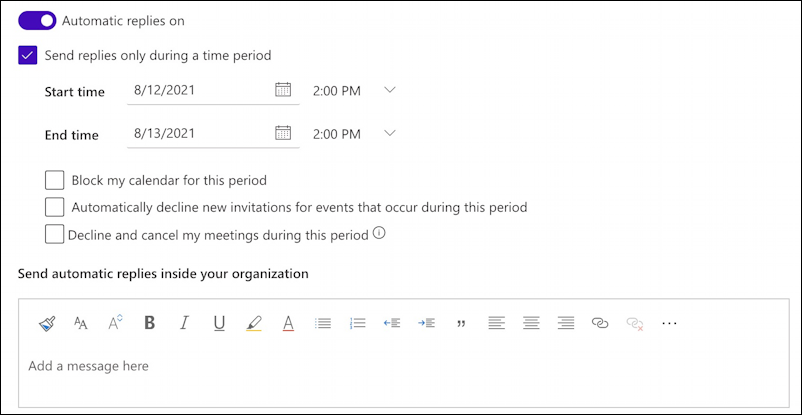Image resolution: width=802 pixels, height=415 pixels.
Task: Check Block my calendar for this period
Action: (x=54, y=180)
